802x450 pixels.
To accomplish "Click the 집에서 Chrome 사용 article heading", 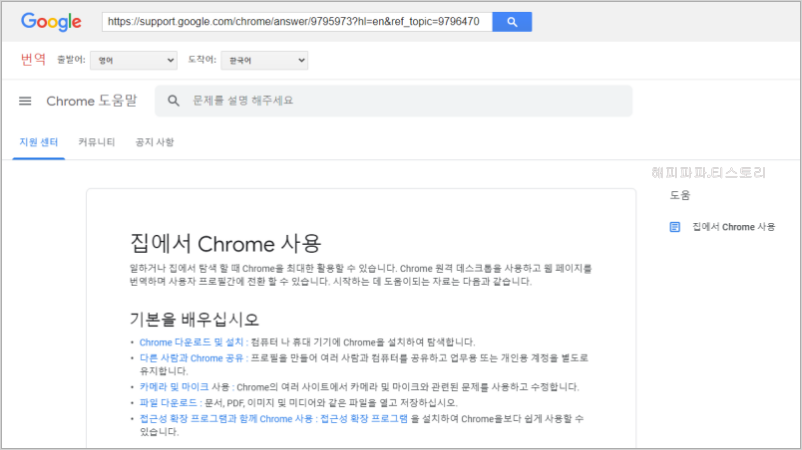I will 226,244.
